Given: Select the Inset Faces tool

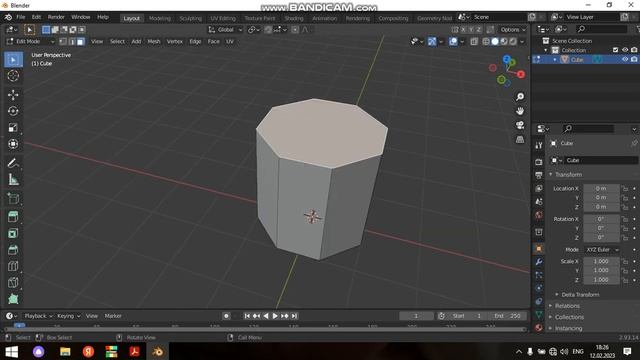Looking at the screenshot, I should 13,233.
